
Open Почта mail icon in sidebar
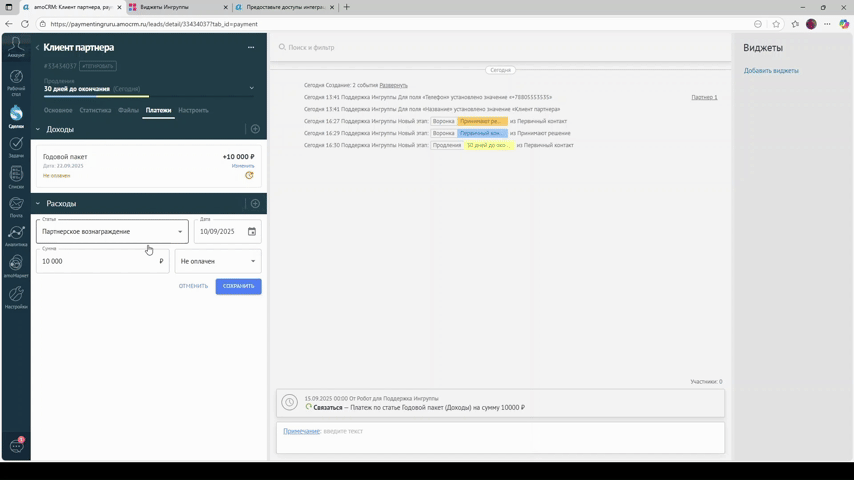(16, 207)
